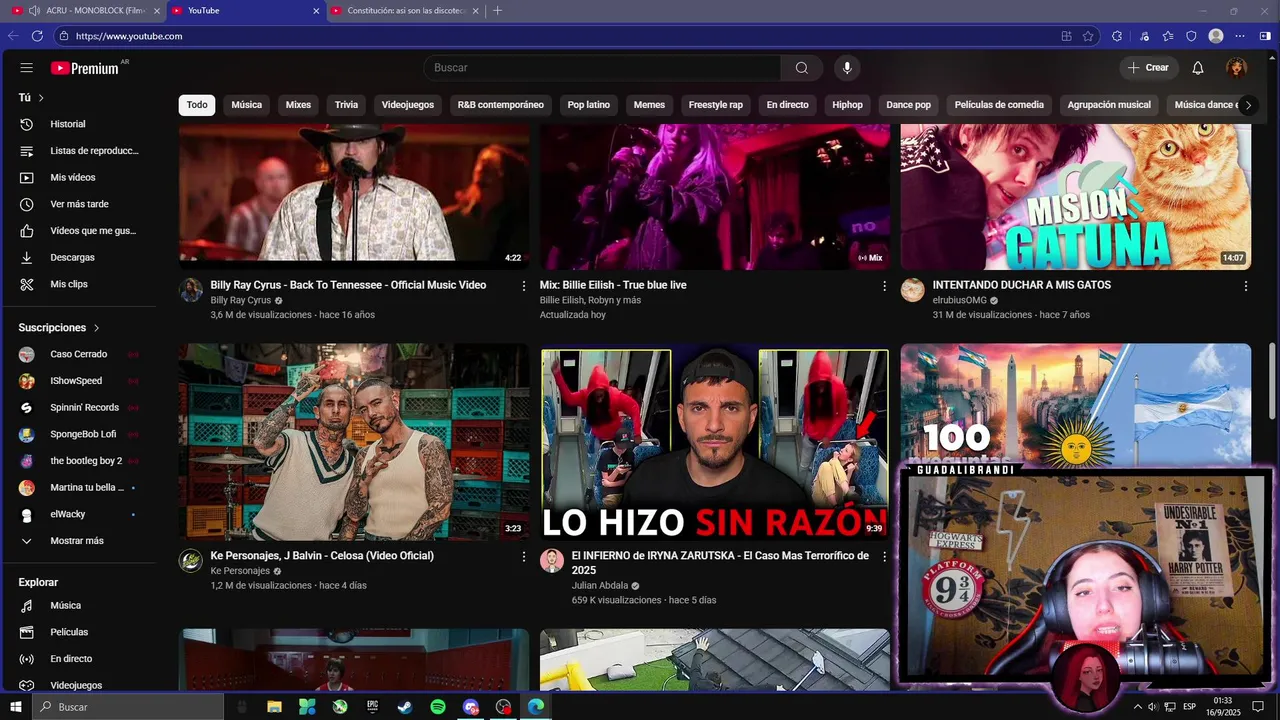The height and width of the screenshot is (720, 1280).
Task: Open File Explorer from taskbar
Action: tap(274, 707)
